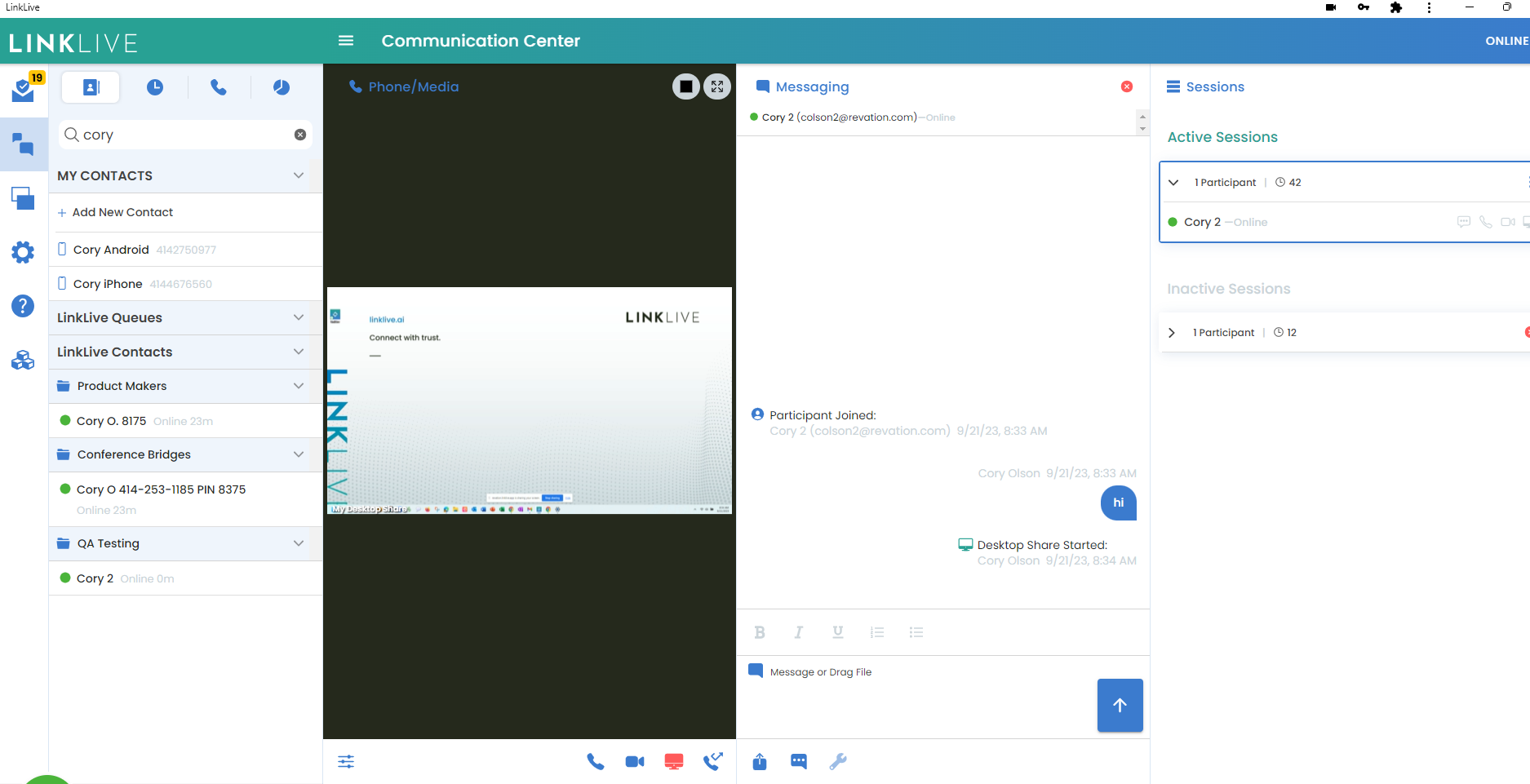Click the file upload share icon
Image resolution: width=1530 pixels, height=784 pixels.
(760, 761)
